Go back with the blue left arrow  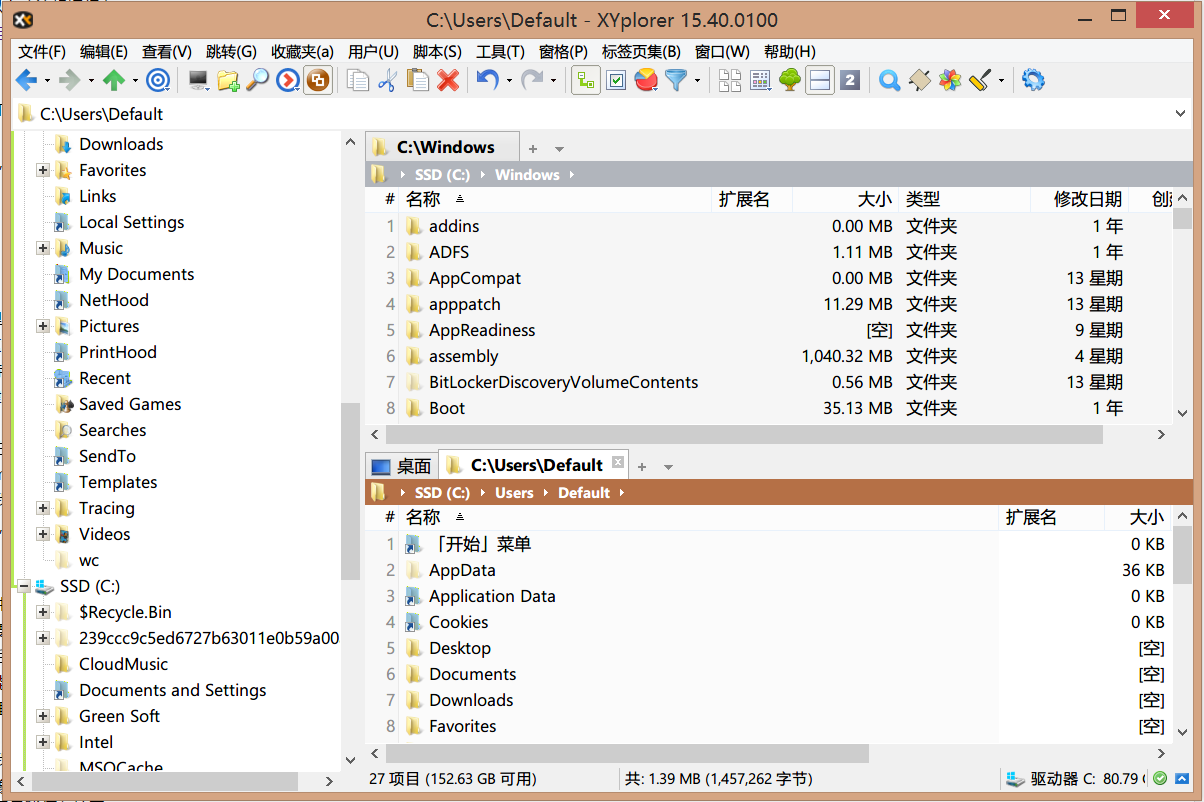click(x=26, y=81)
